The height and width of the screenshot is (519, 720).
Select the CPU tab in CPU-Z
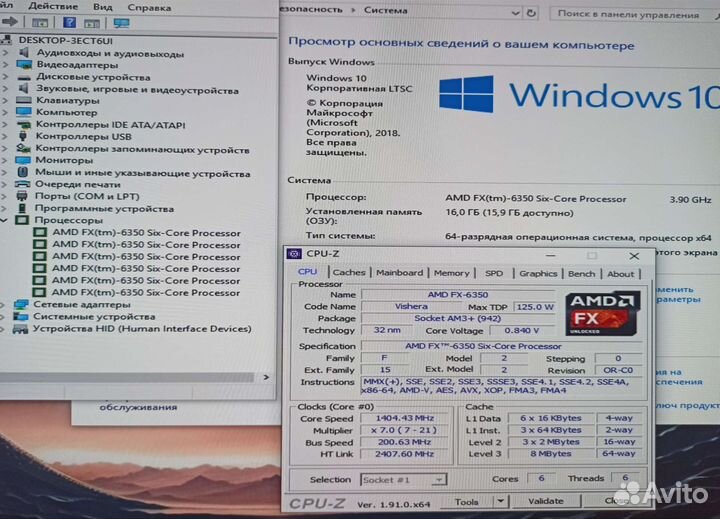pos(307,271)
